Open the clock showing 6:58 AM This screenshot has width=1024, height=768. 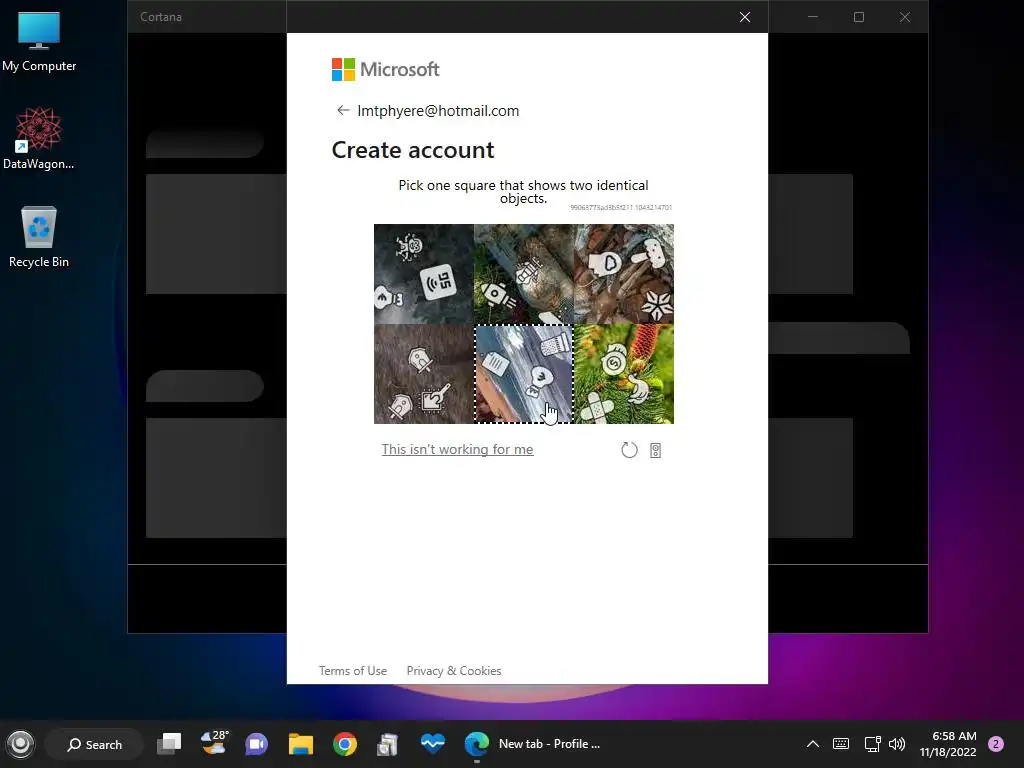coord(948,744)
